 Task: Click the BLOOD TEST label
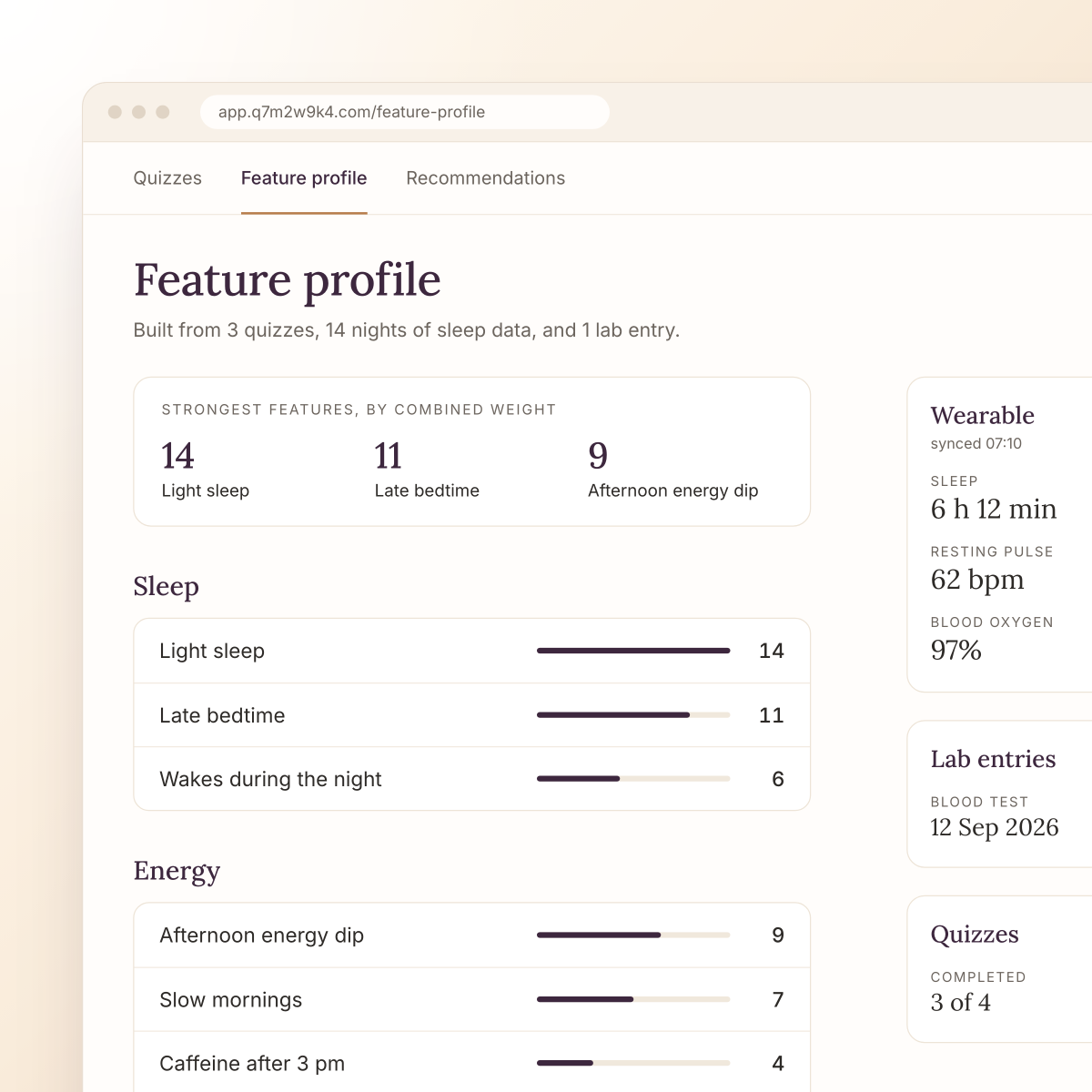coord(979,802)
